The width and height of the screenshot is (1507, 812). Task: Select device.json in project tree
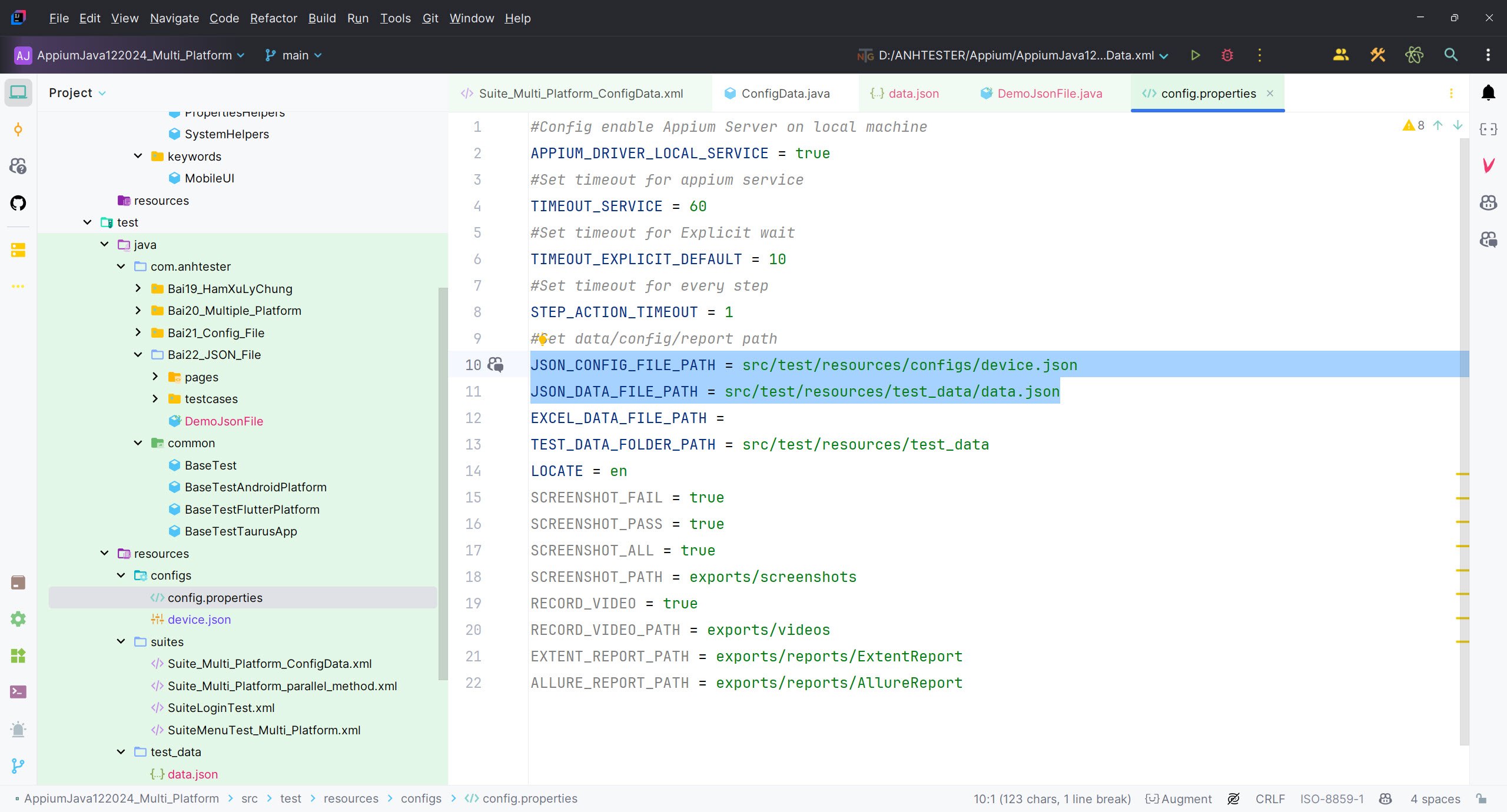tap(199, 620)
